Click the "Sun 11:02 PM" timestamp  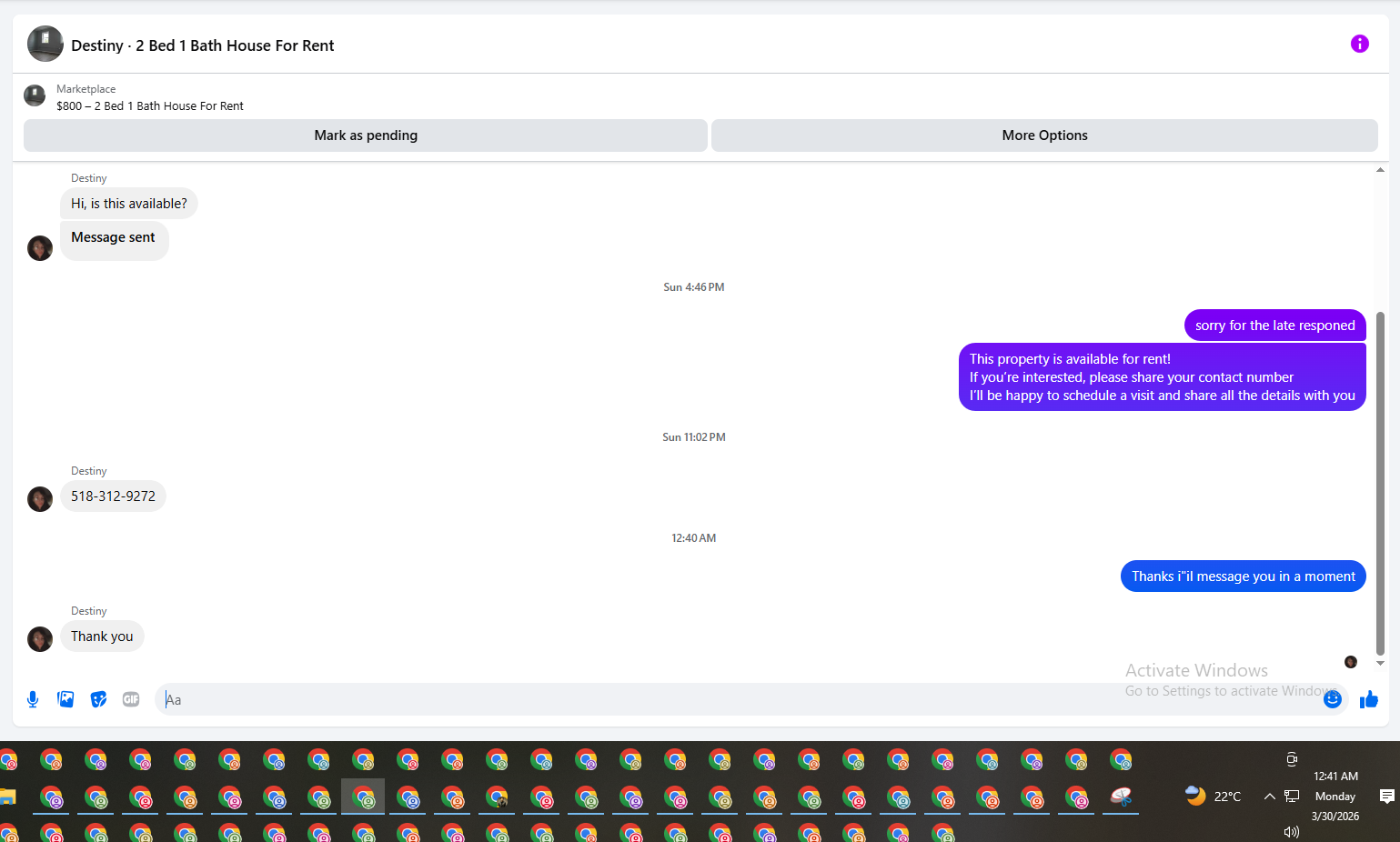click(694, 437)
